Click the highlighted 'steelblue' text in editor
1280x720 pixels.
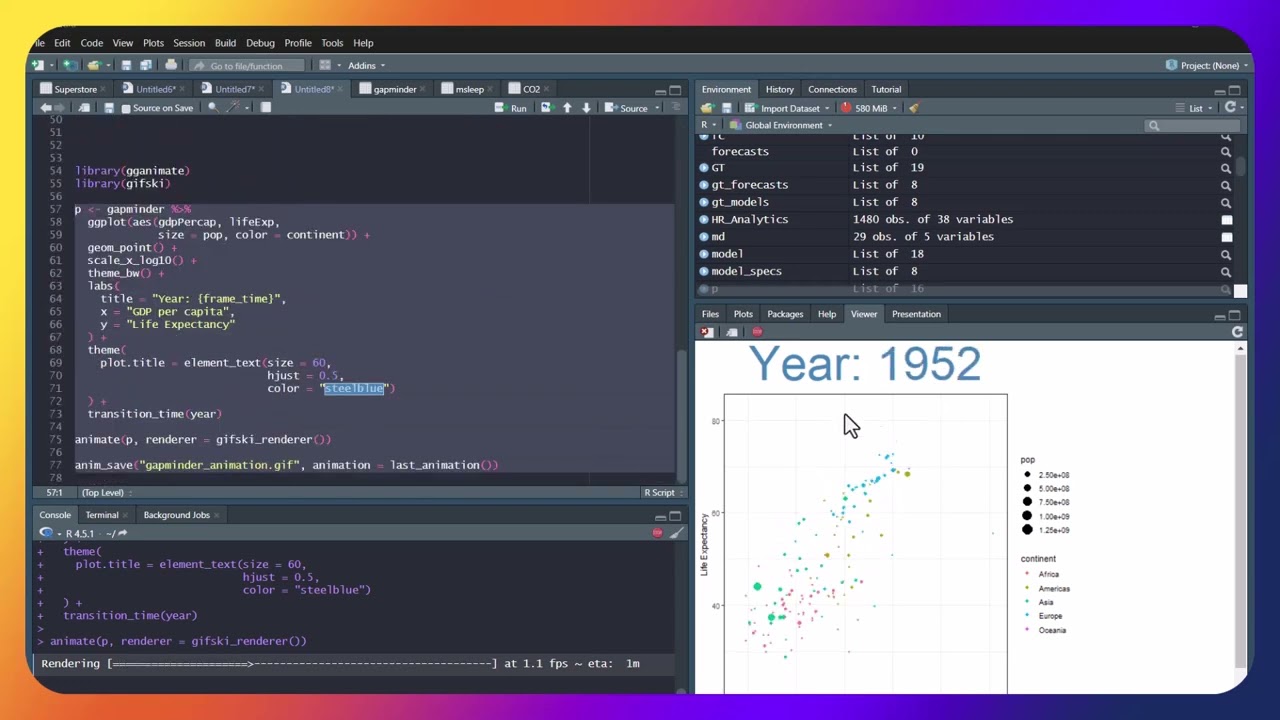pos(353,388)
